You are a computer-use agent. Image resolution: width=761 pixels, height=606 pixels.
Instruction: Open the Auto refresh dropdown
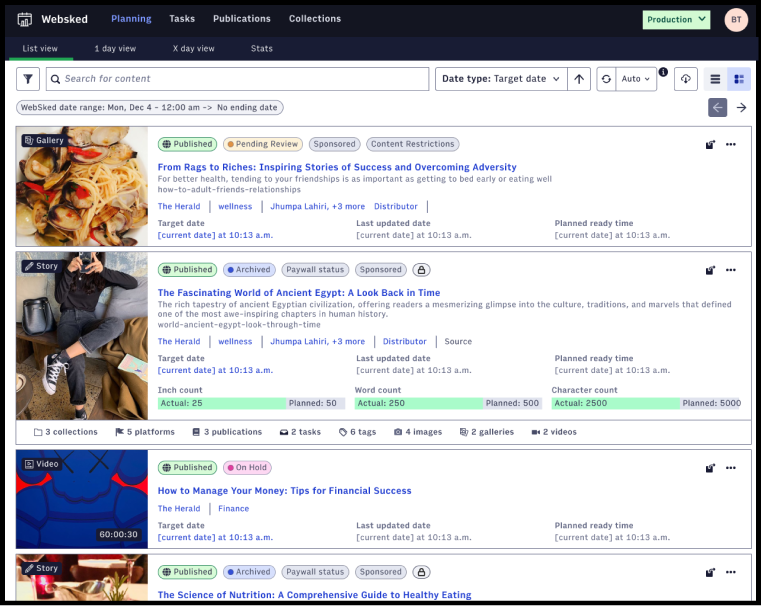(x=636, y=79)
